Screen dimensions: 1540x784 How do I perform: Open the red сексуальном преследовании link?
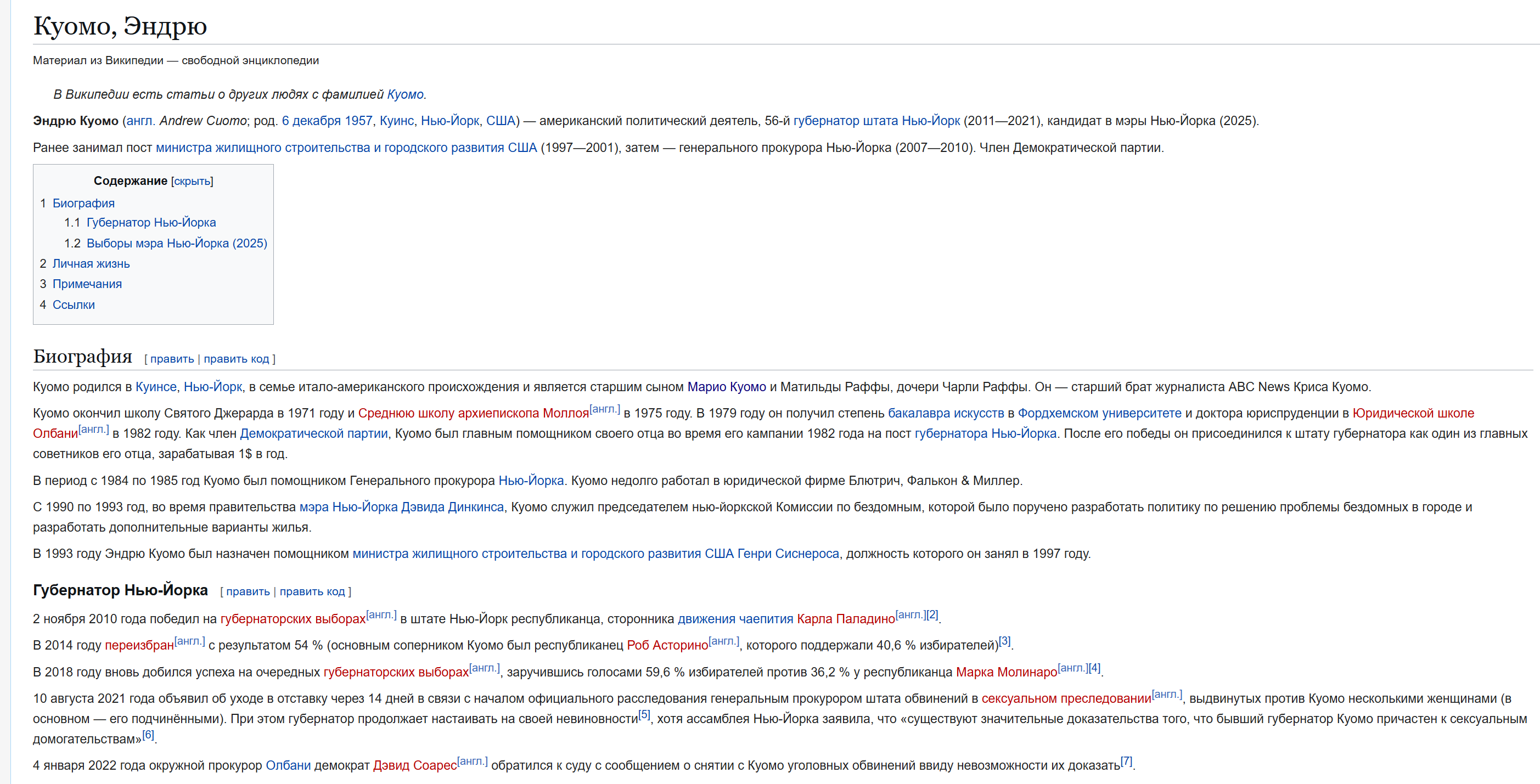pyautogui.click(x=1066, y=698)
